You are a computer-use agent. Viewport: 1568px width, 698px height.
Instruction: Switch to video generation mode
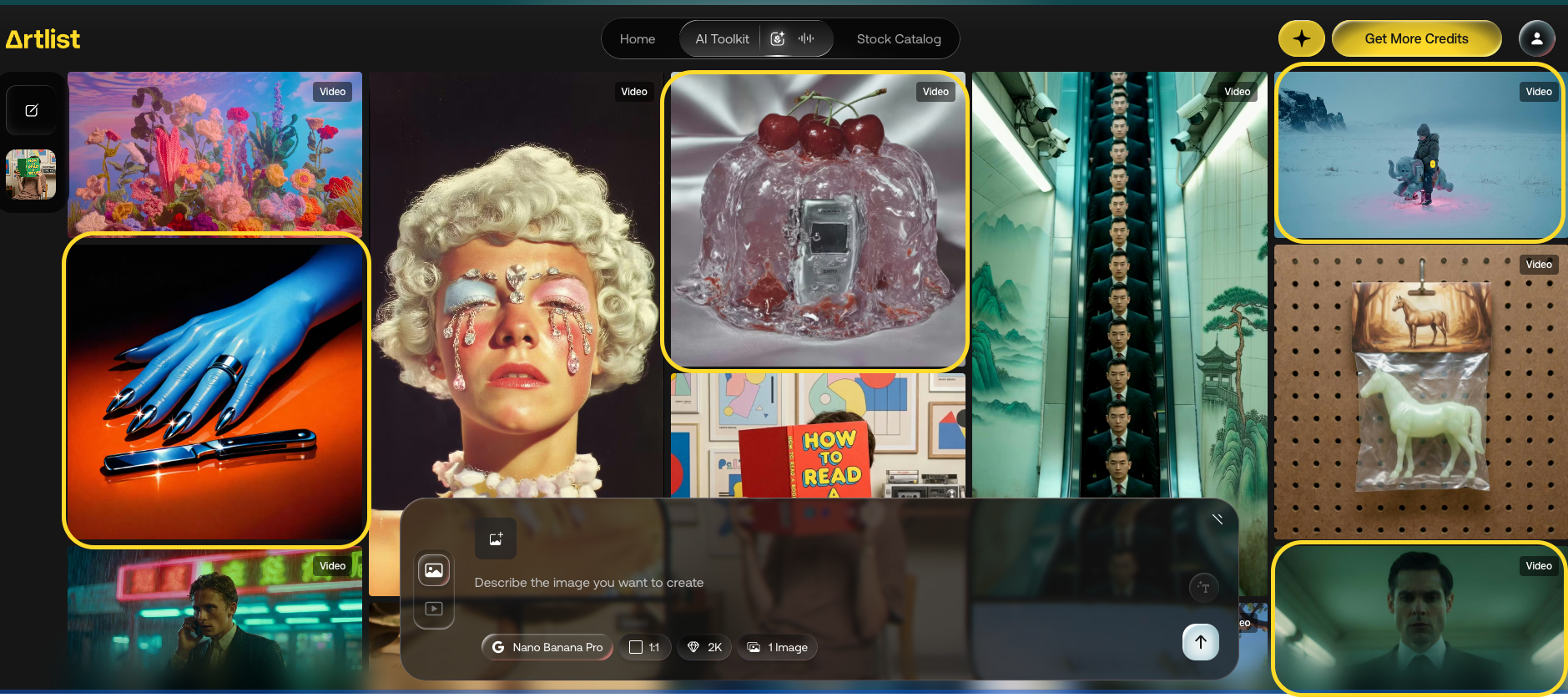(x=434, y=609)
